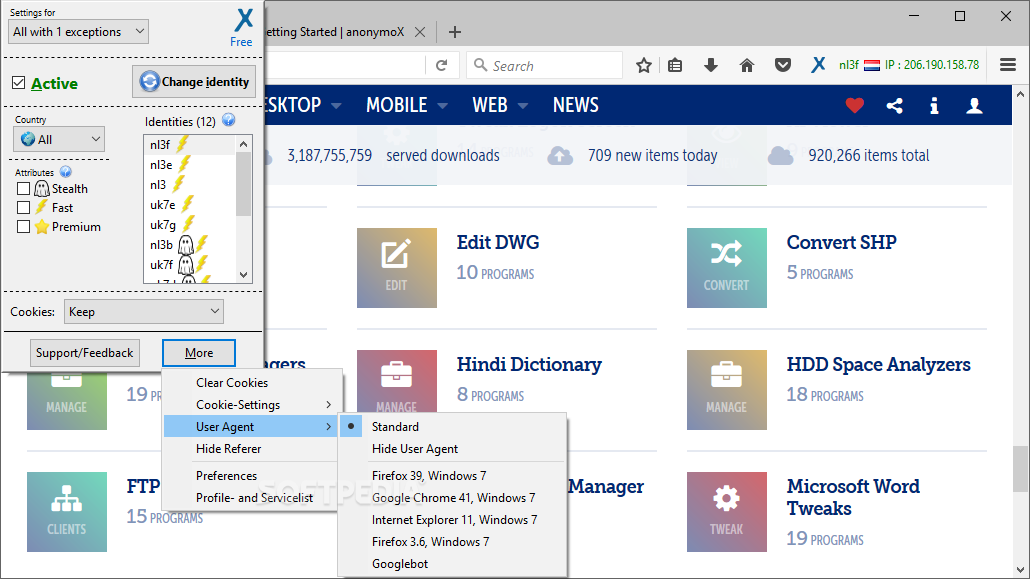Screen dimensions: 1030x579
Task: Choose Clear Cookies in the menu
Action: (x=232, y=383)
